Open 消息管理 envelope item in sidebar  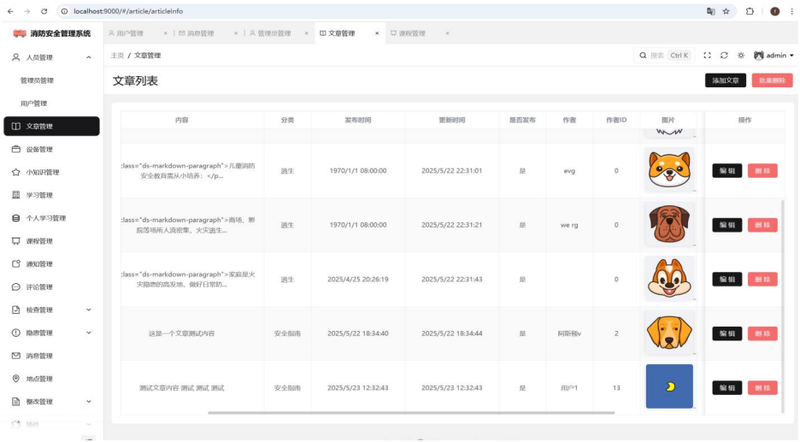click(x=38, y=356)
